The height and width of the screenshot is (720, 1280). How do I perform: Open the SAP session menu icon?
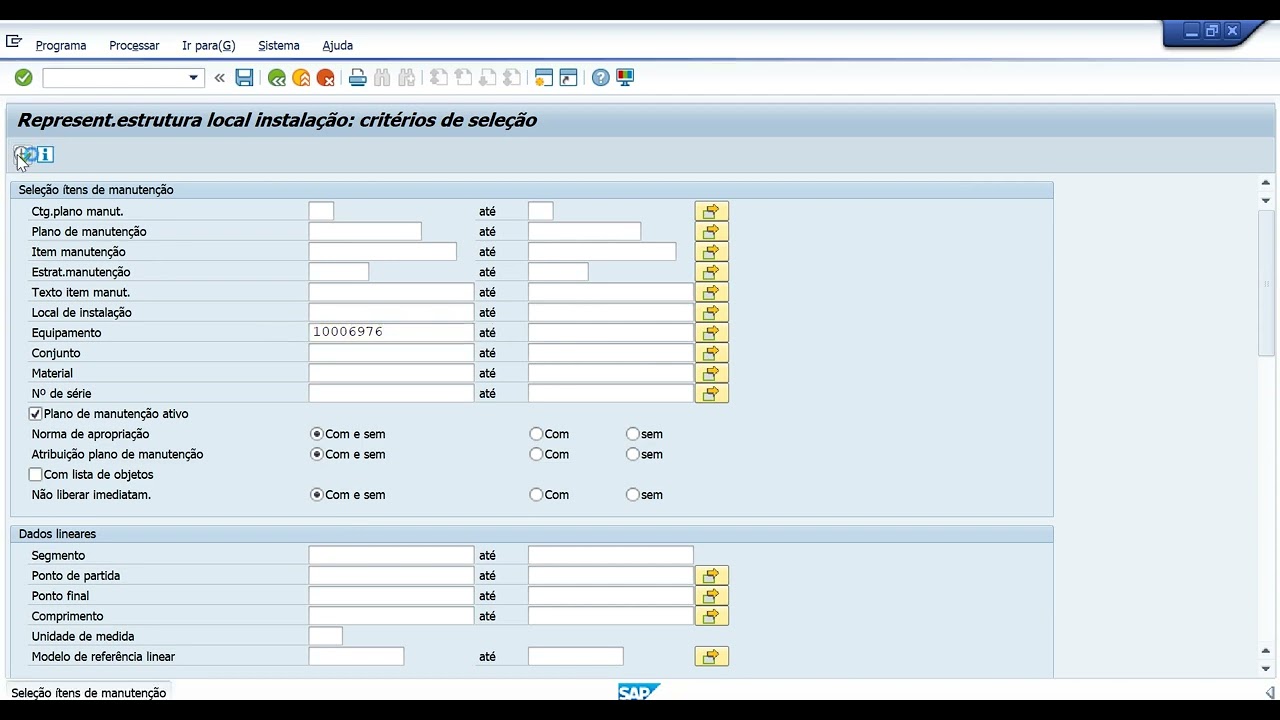click(x=14, y=42)
